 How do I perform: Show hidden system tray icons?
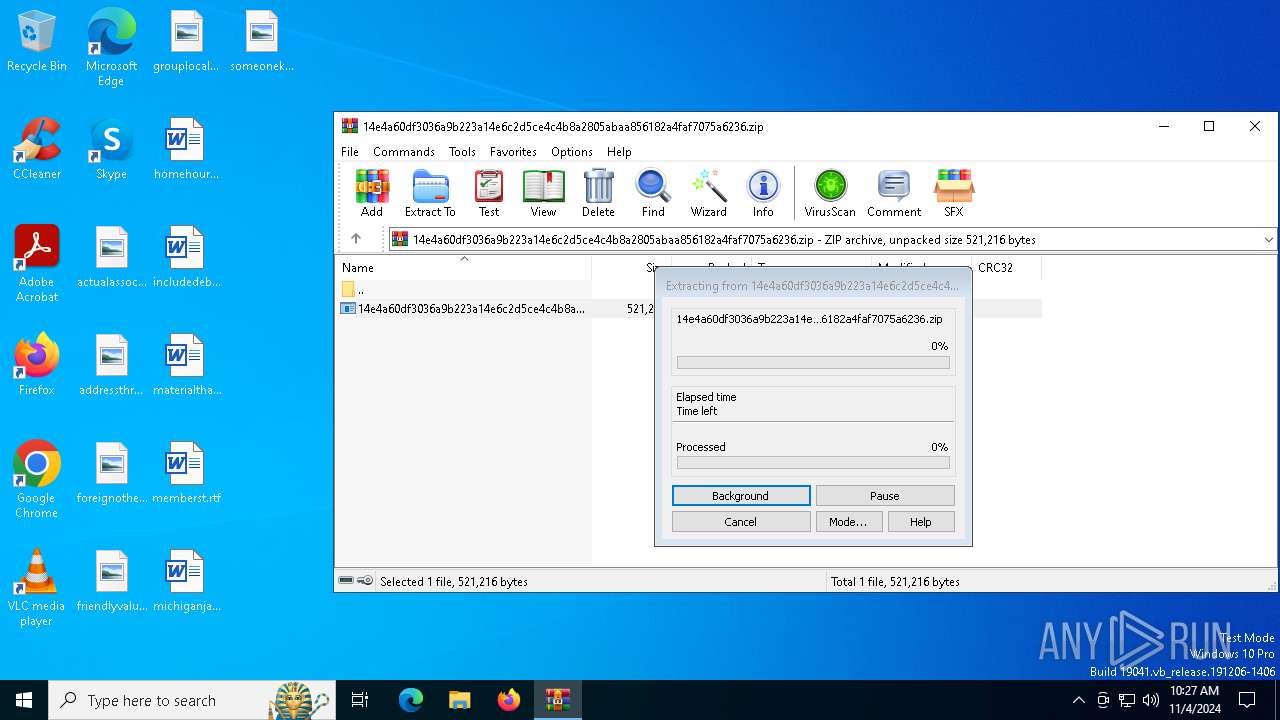(1078, 700)
